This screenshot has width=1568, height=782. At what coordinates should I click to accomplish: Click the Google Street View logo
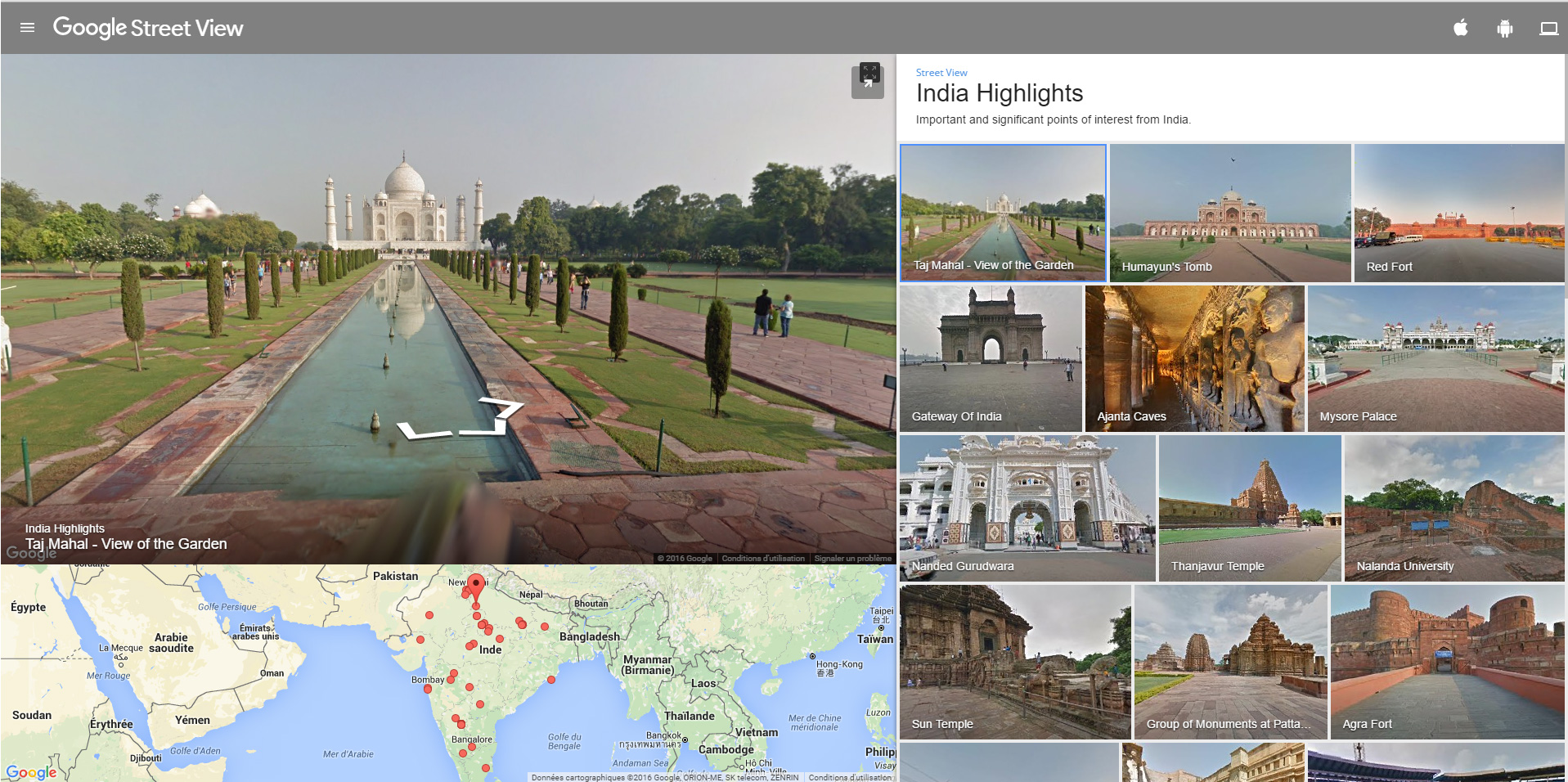coord(148,28)
